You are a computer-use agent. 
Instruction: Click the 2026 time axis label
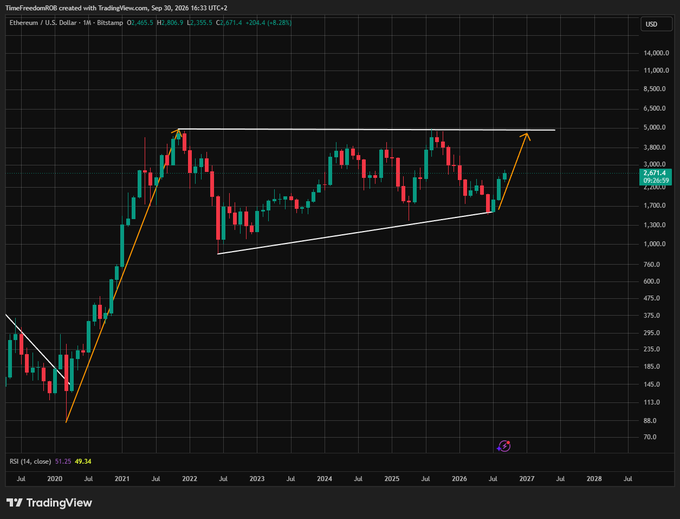(x=459, y=479)
